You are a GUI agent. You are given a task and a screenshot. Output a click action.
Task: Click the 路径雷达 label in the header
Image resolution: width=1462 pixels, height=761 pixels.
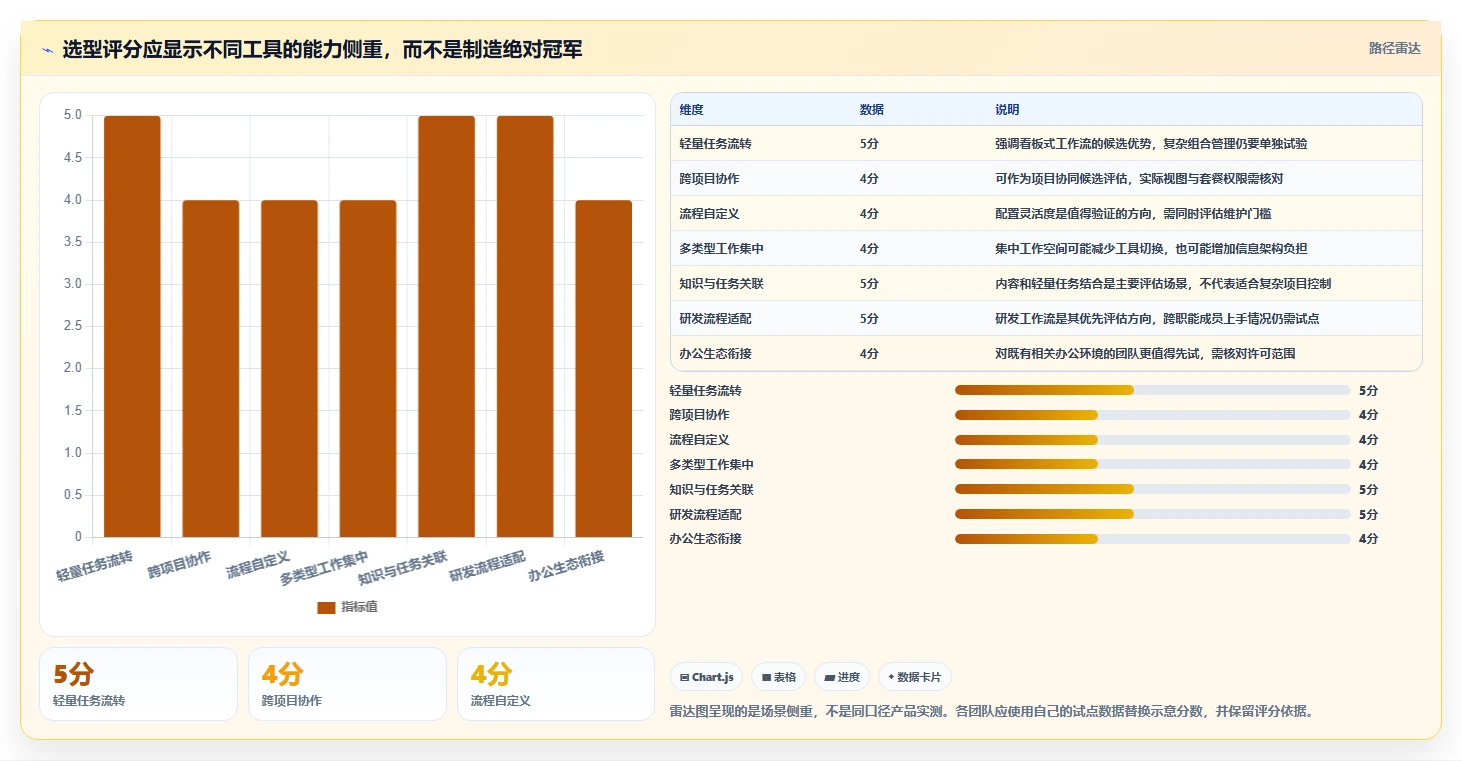pyautogui.click(x=1394, y=48)
